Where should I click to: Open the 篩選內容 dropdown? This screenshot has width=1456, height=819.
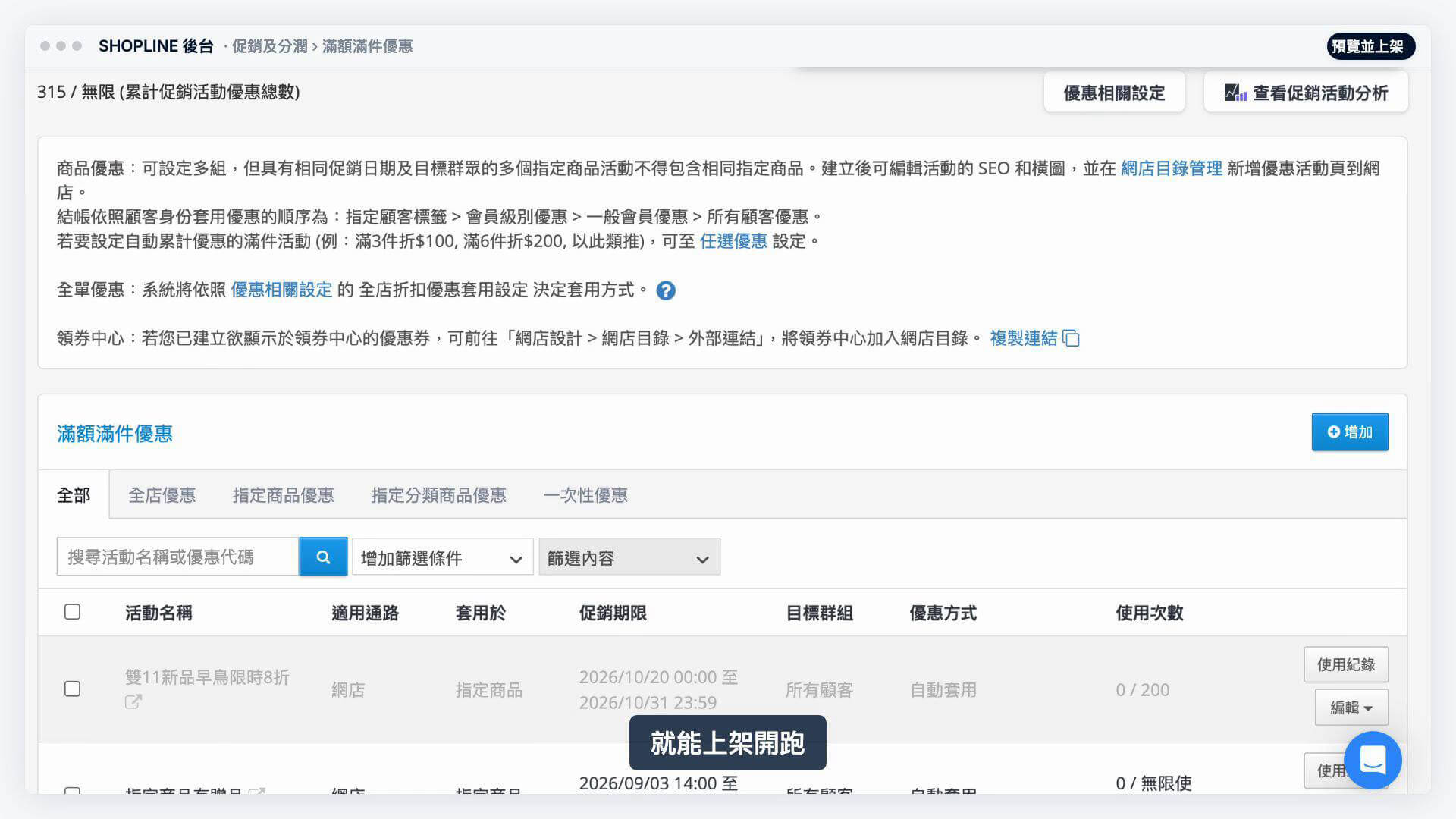(629, 558)
